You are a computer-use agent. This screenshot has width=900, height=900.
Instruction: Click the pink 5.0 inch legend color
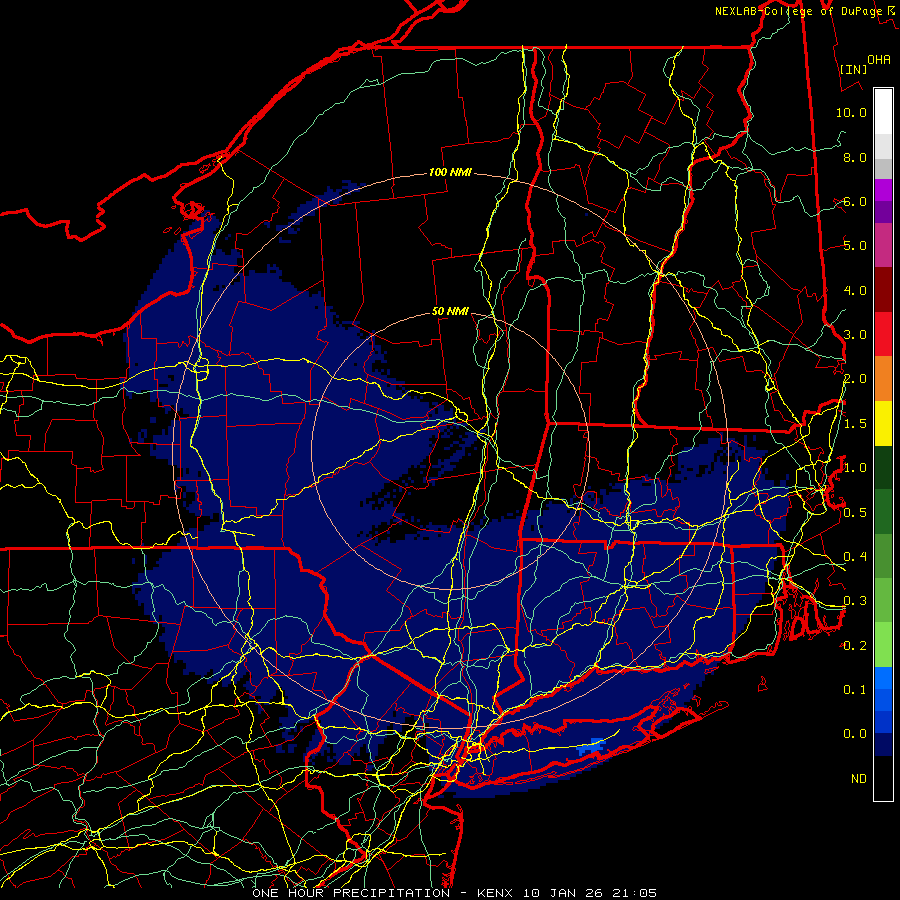coord(883,245)
